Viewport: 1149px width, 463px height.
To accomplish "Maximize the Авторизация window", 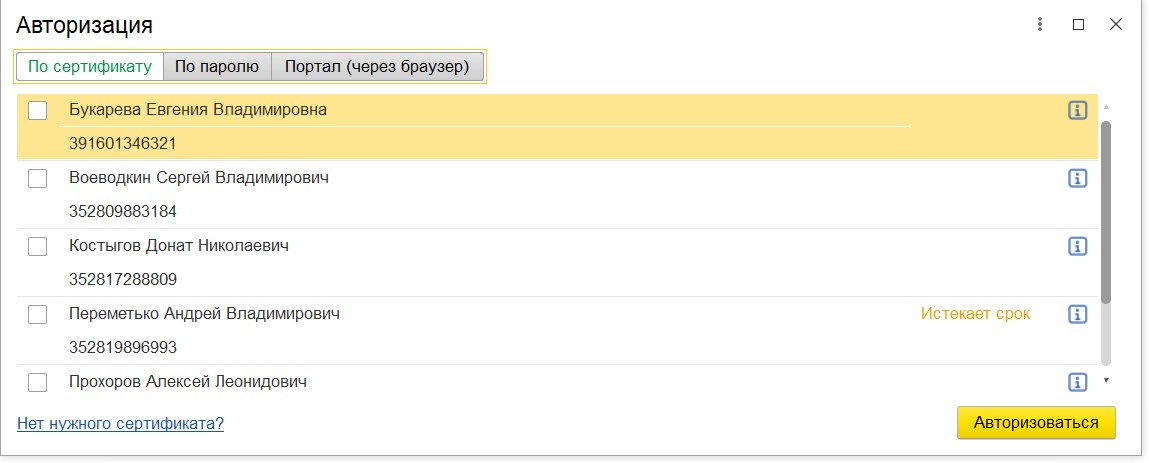I will [1078, 25].
